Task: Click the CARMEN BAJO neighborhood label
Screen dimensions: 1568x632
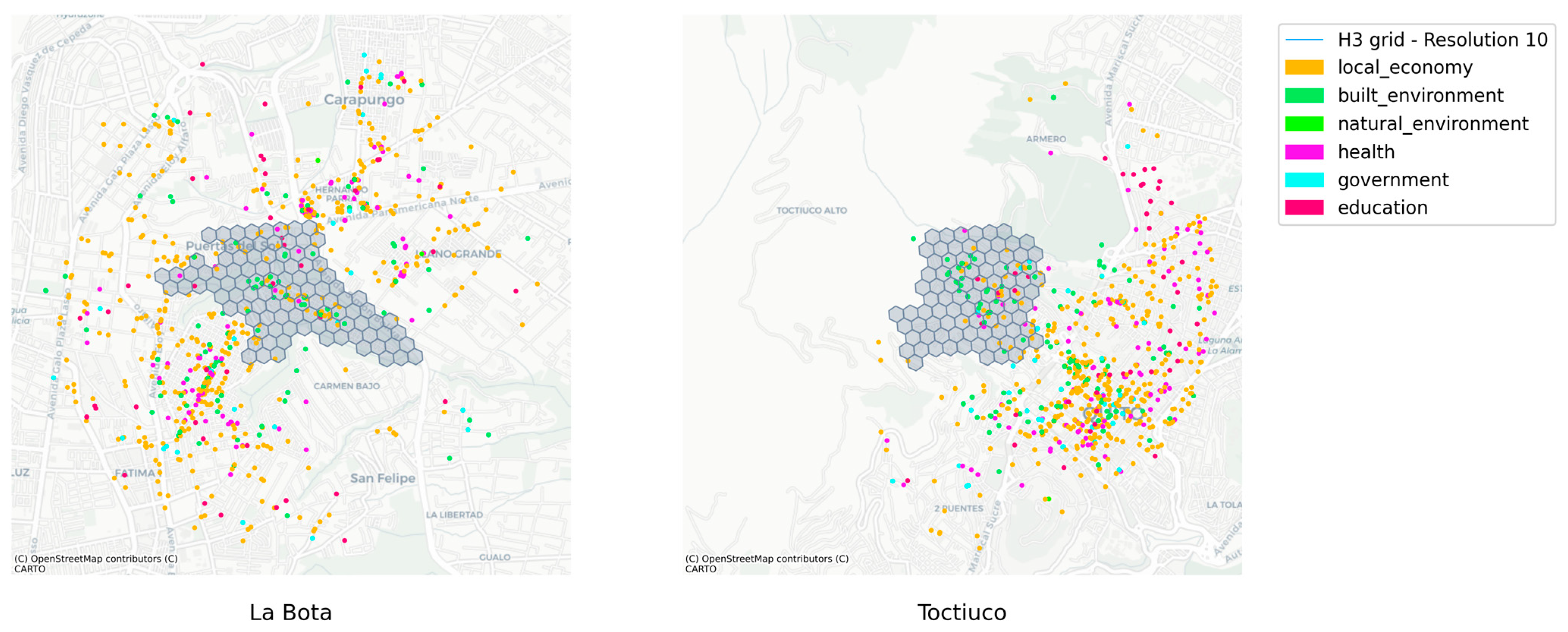Action: [x=346, y=386]
